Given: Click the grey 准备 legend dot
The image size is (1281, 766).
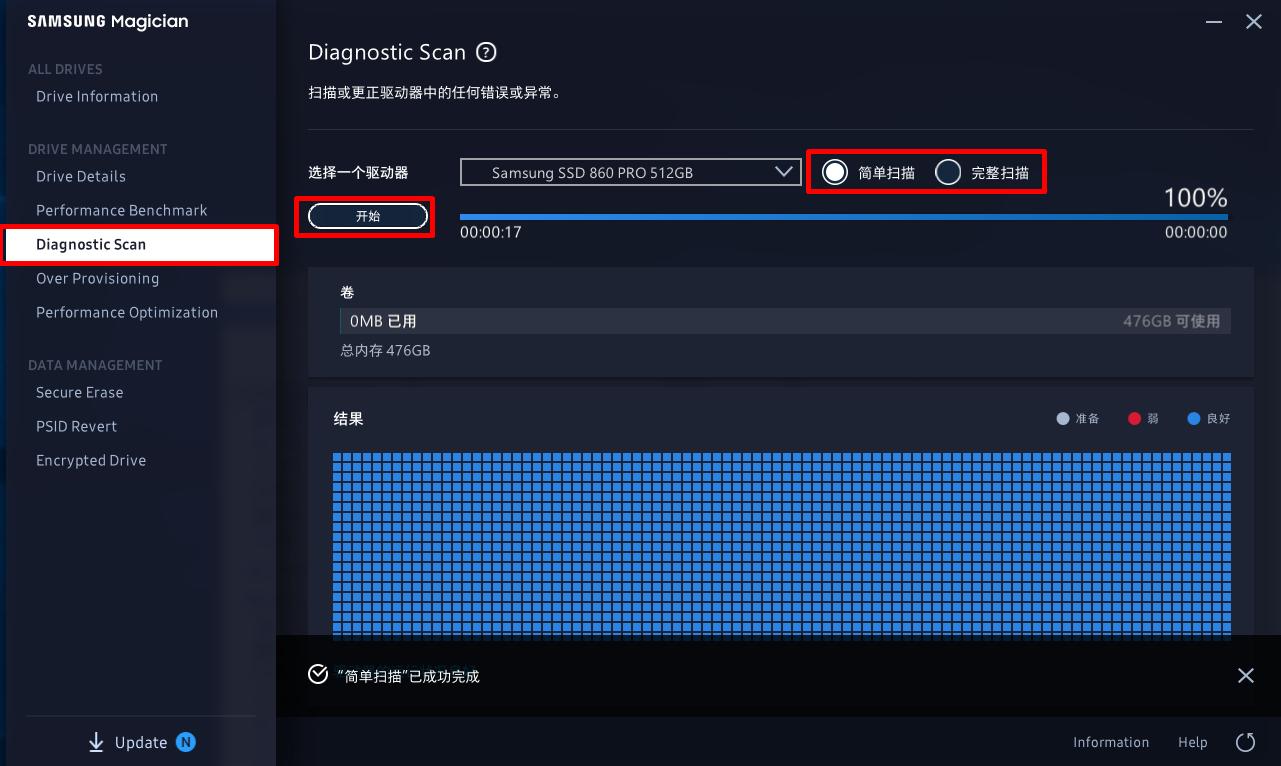Looking at the screenshot, I should [x=1063, y=419].
